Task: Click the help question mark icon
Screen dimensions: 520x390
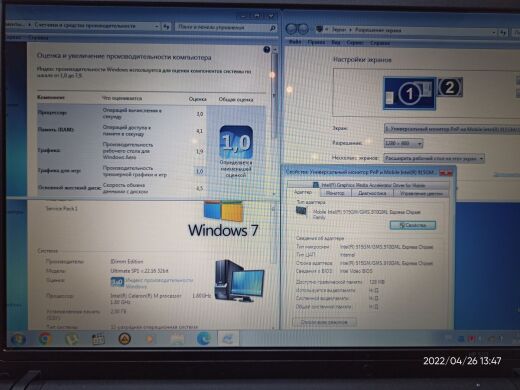Action: pos(267,50)
